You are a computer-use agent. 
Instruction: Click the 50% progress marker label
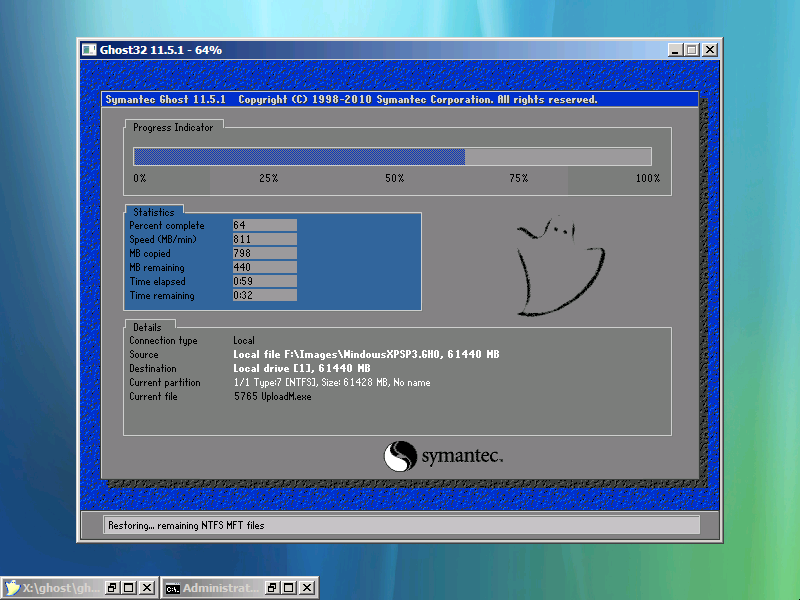pyautogui.click(x=394, y=179)
